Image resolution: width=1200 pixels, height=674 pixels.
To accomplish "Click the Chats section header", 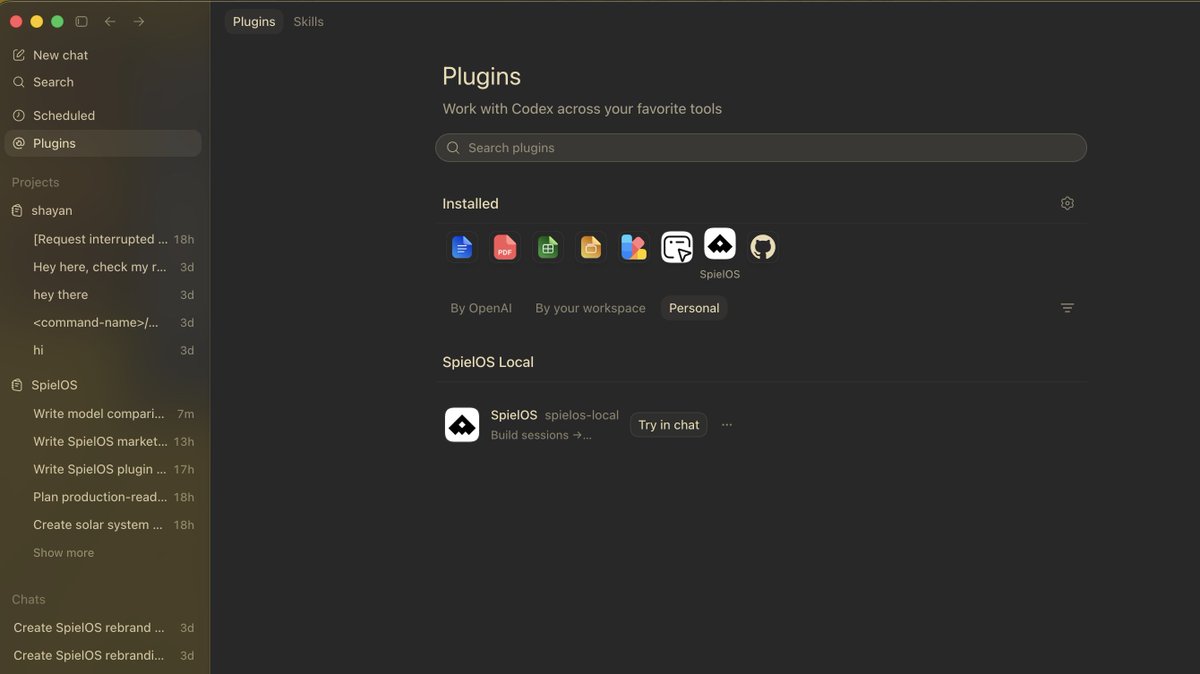I will click(28, 599).
